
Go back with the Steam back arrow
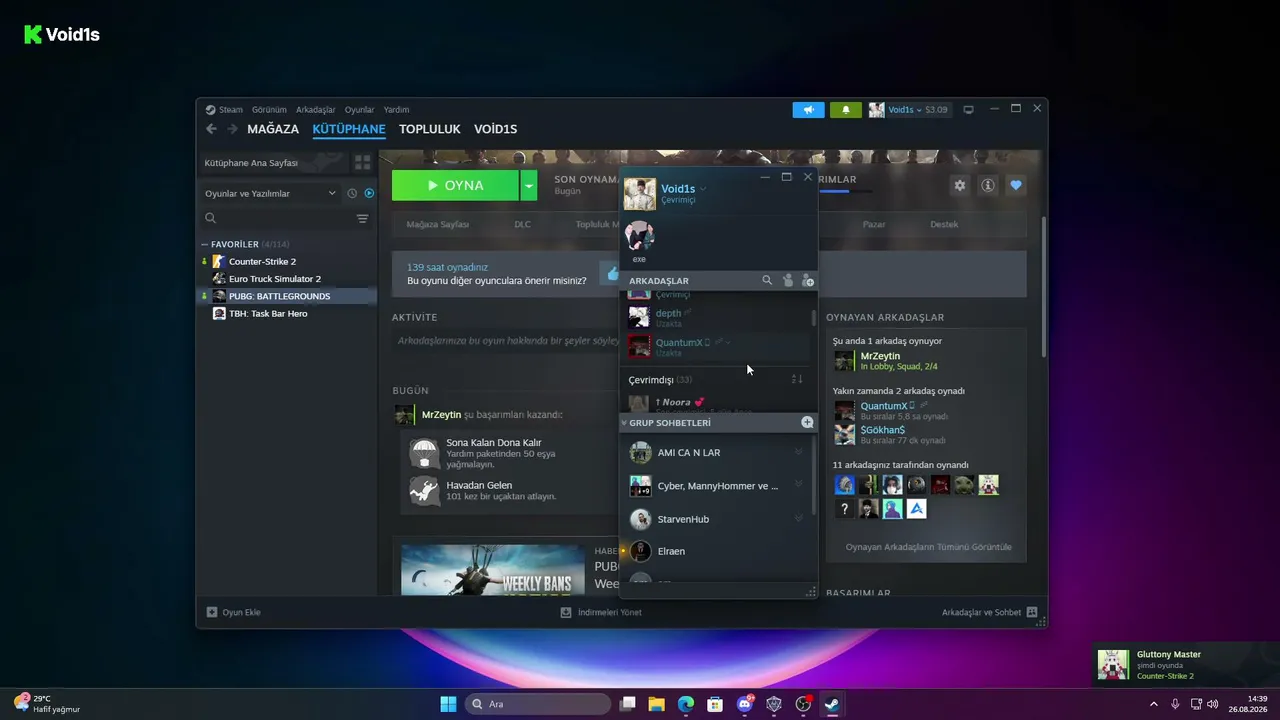(211, 129)
